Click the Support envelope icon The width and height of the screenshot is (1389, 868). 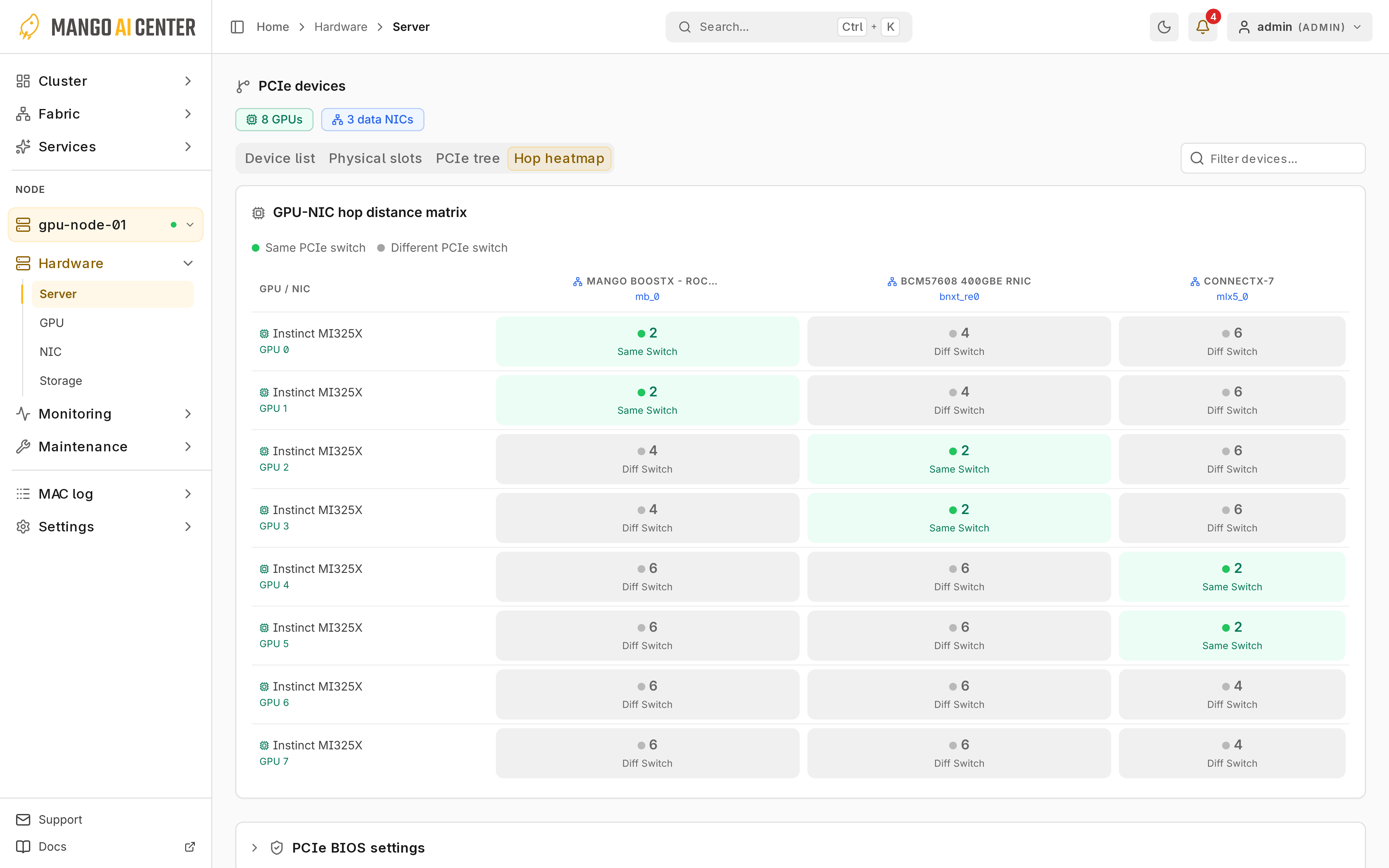[x=23, y=819]
